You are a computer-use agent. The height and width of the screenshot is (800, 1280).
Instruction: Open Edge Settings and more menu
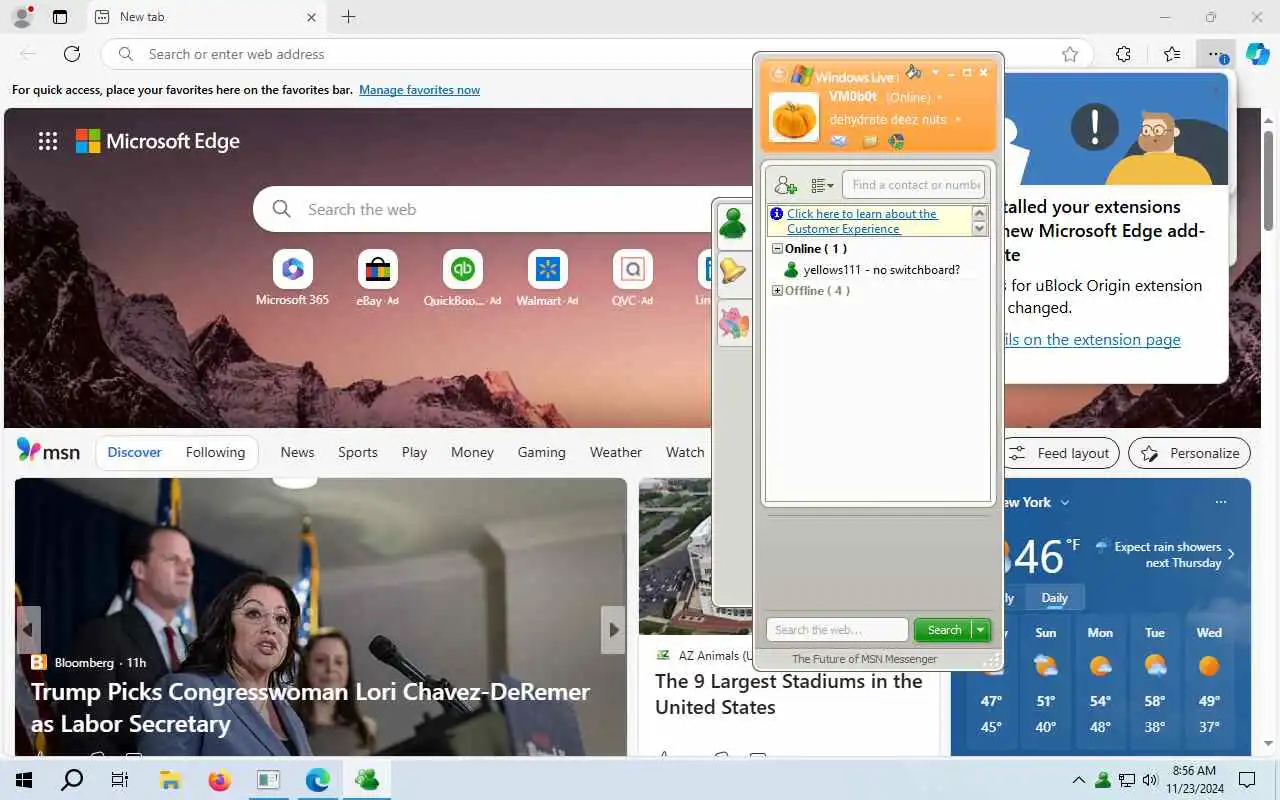click(x=1215, y=54)
